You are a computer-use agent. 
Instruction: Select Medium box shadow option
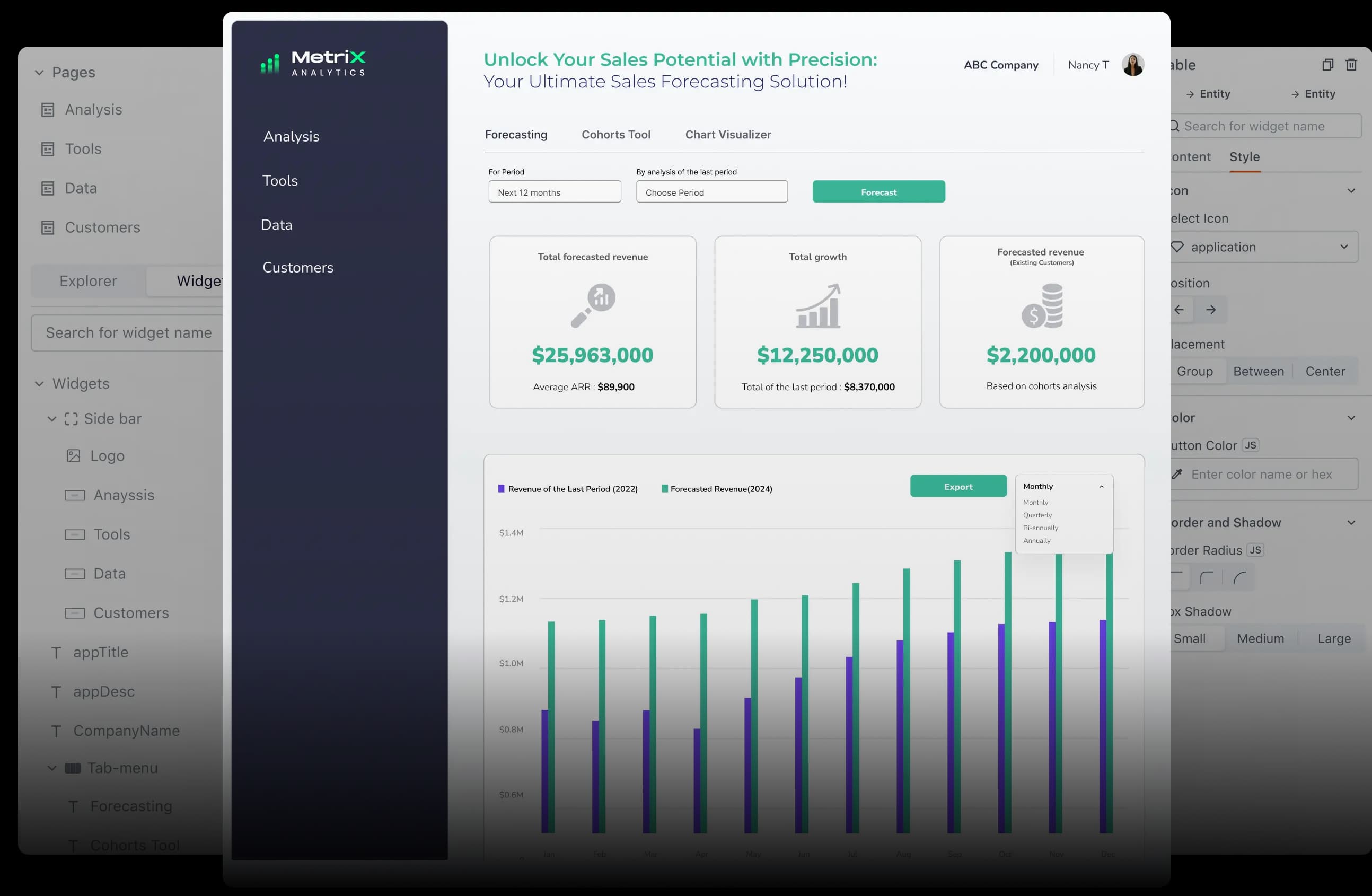pyautogui.click(x=1260, y=638)
